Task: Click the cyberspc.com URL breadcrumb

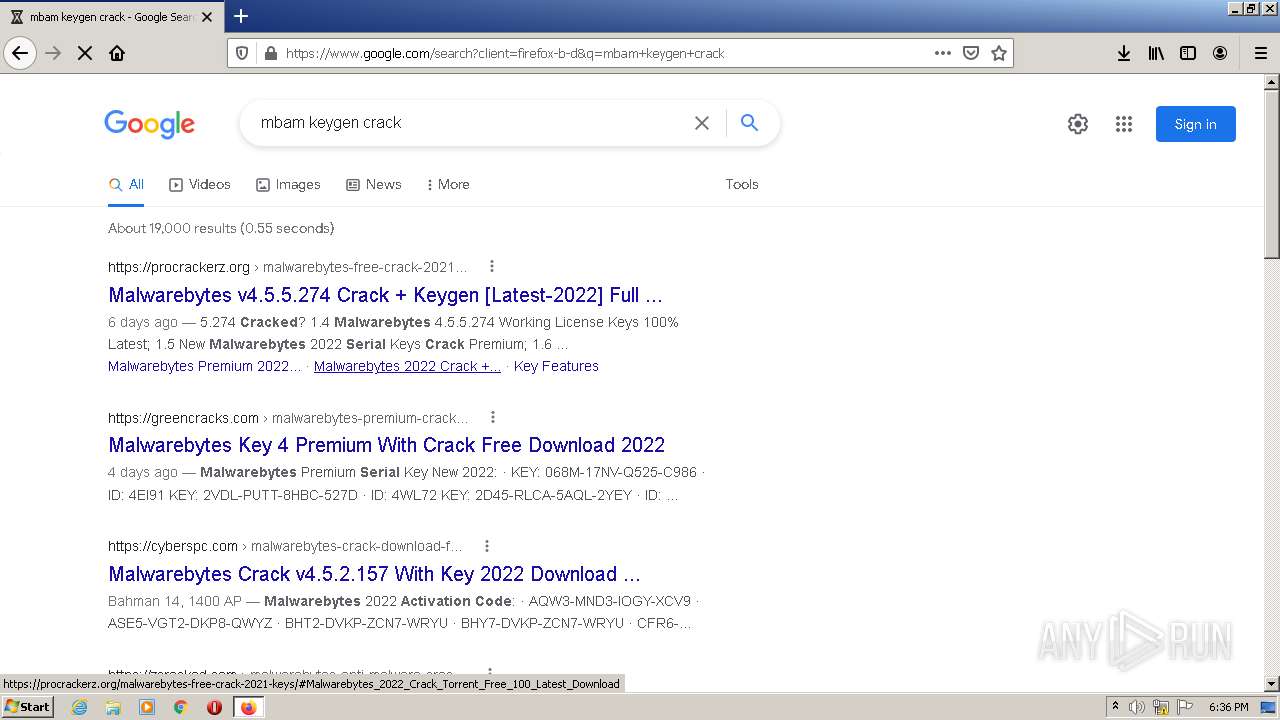Action: tap(286, 546)
